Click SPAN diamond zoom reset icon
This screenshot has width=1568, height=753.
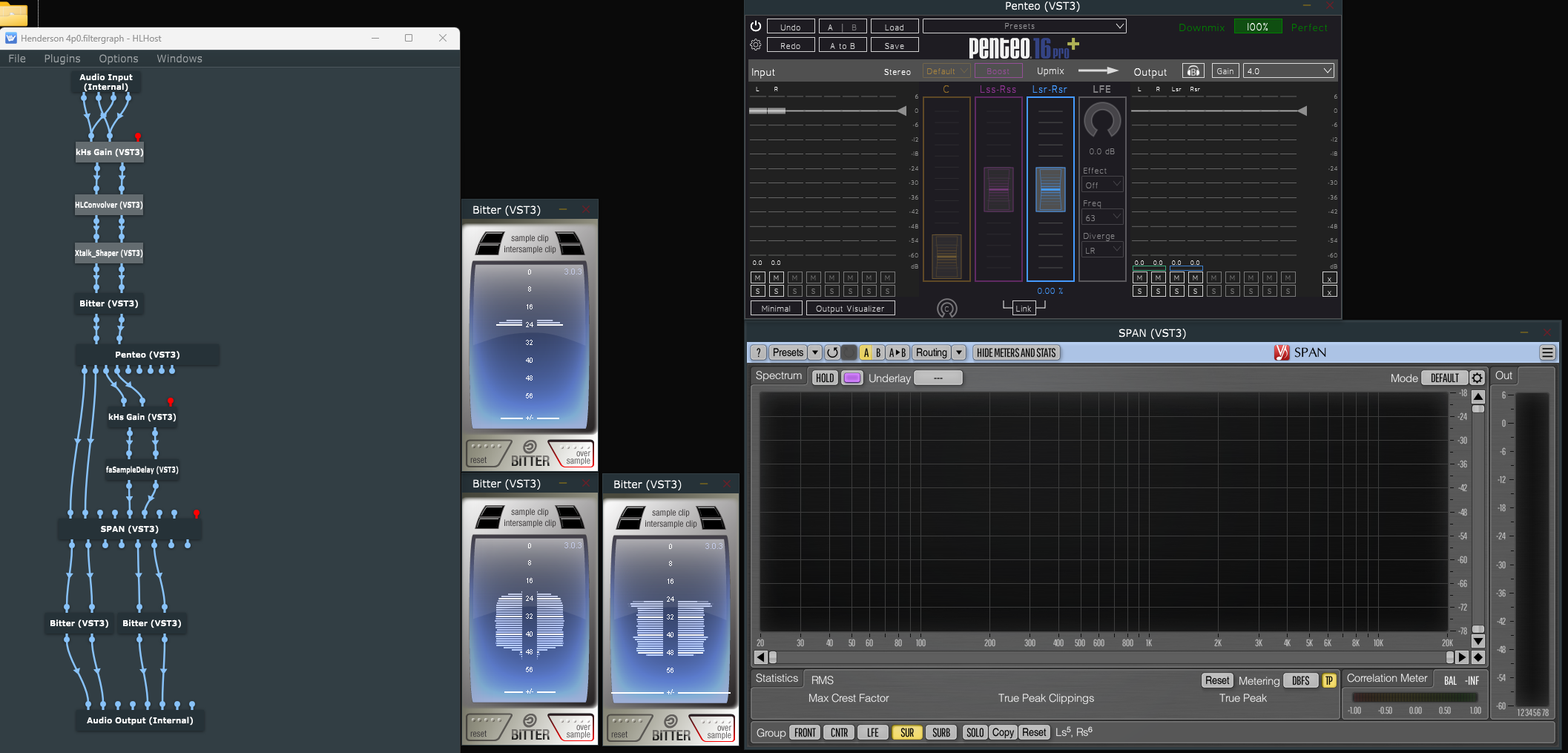[1478, 657]
